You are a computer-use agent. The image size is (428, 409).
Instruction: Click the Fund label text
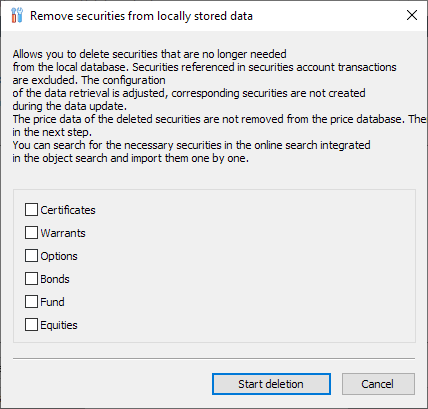click(52, 302)
